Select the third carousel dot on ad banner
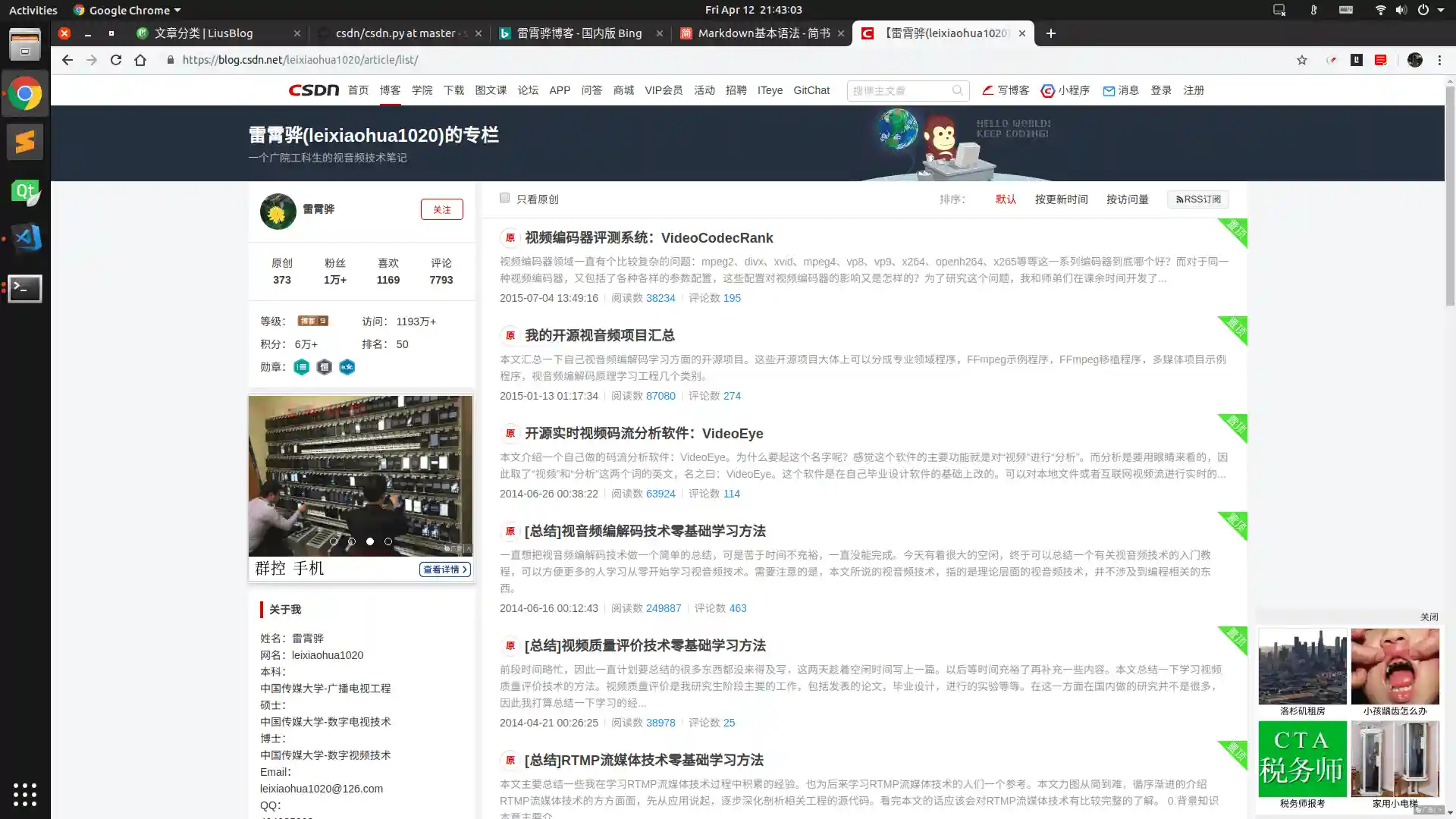This screenshot has width=1456, height=819. coord(370,541)
